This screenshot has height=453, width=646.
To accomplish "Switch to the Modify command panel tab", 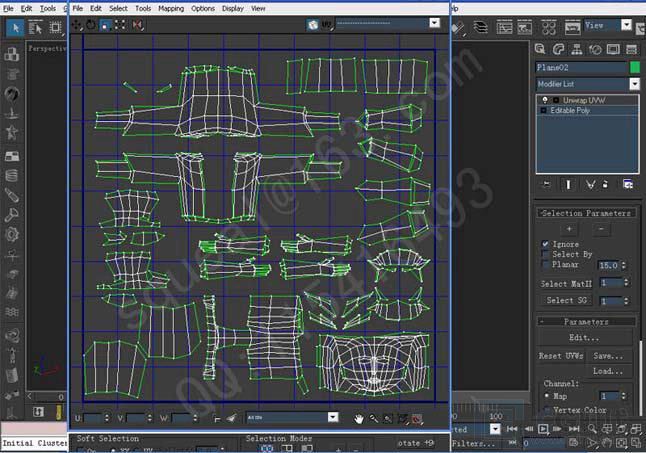I will click(x=558, y=49).
